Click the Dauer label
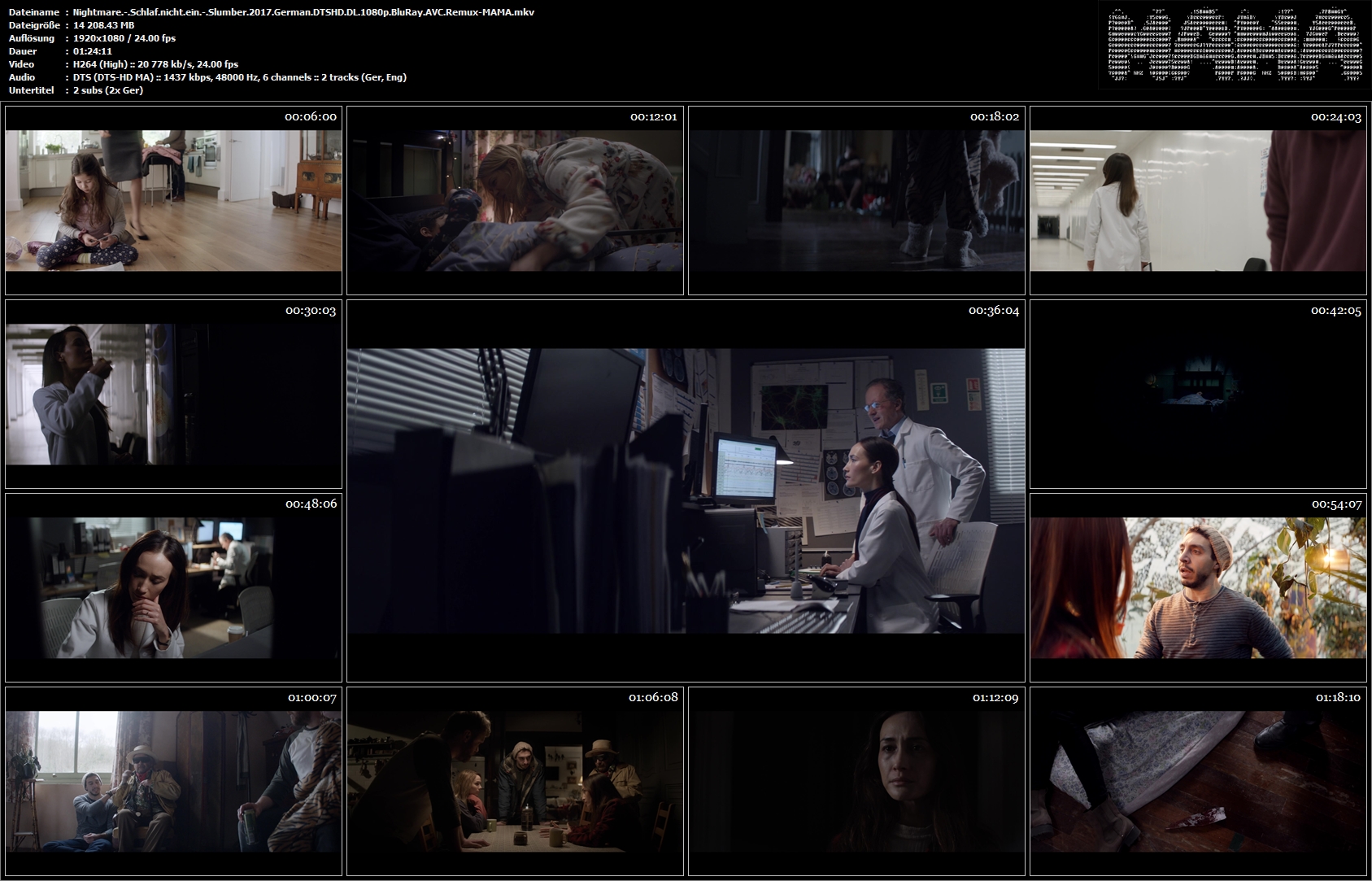 coord(20,51)
